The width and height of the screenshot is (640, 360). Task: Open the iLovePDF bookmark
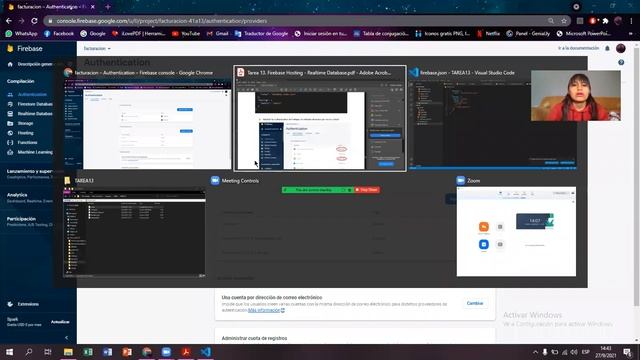coord(139,33)
